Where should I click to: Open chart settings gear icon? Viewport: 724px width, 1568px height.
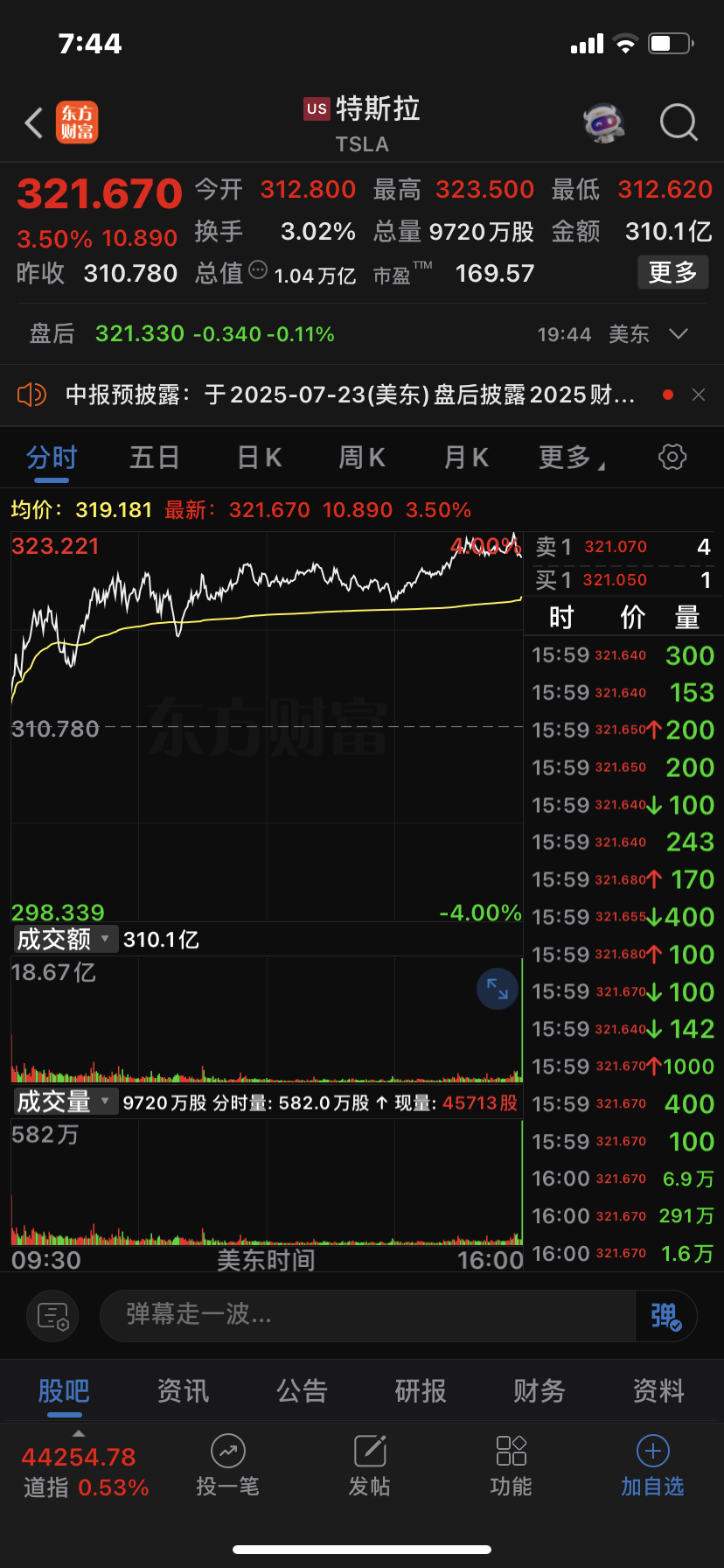coord(672,457)
